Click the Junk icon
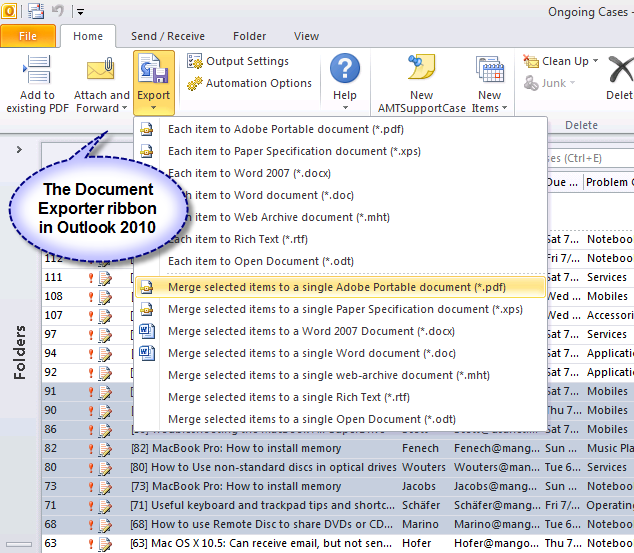 tap(531, 83)
